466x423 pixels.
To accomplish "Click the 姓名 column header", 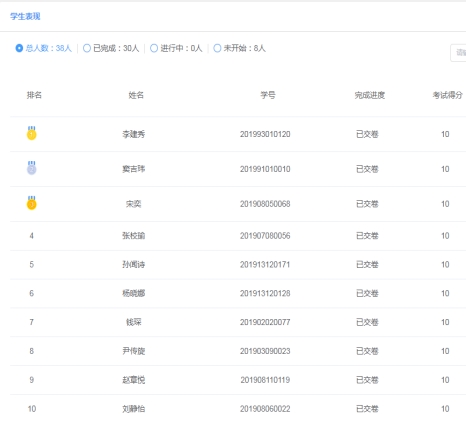I will [x=136, y=95].
